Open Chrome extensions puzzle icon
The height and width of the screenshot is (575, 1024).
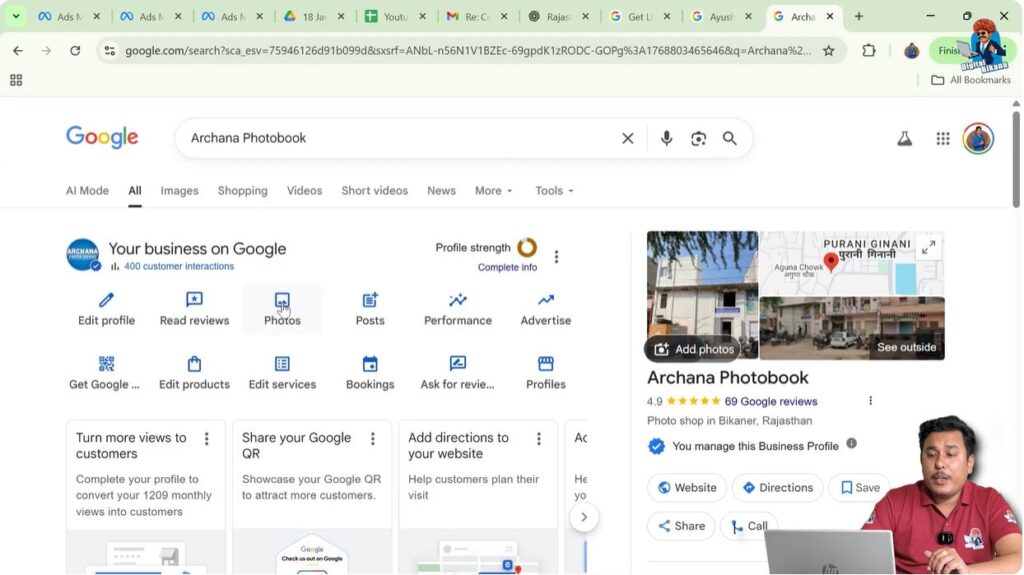pos(869,50)
